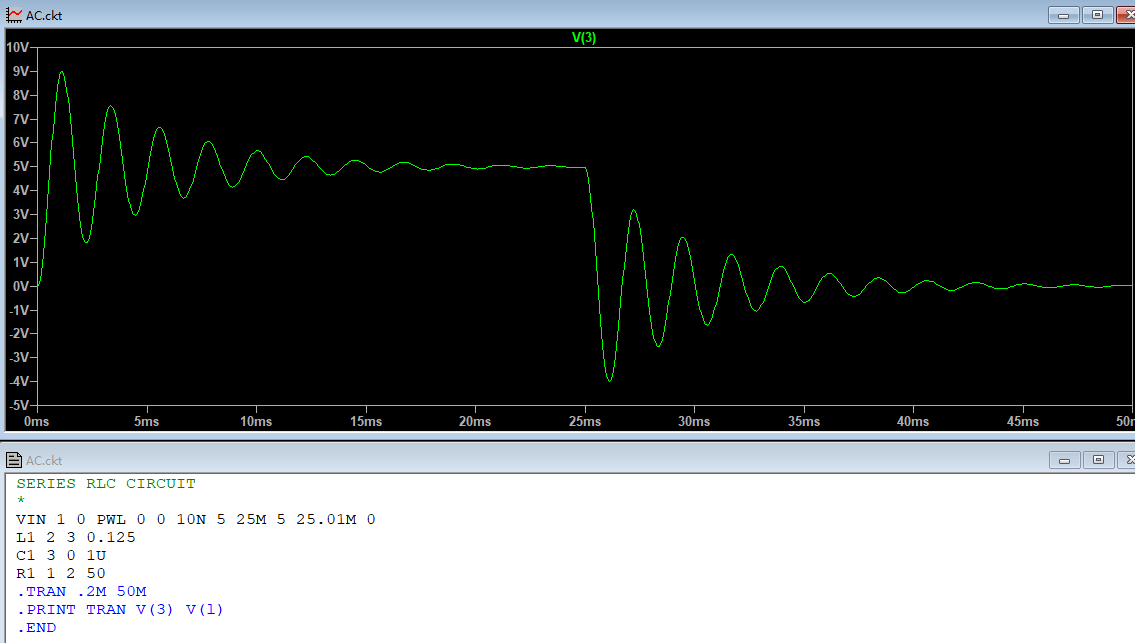This screenshot has width=1135, height=643.
Task: Click the 25ms label on time axis
Action: (585, 421)
